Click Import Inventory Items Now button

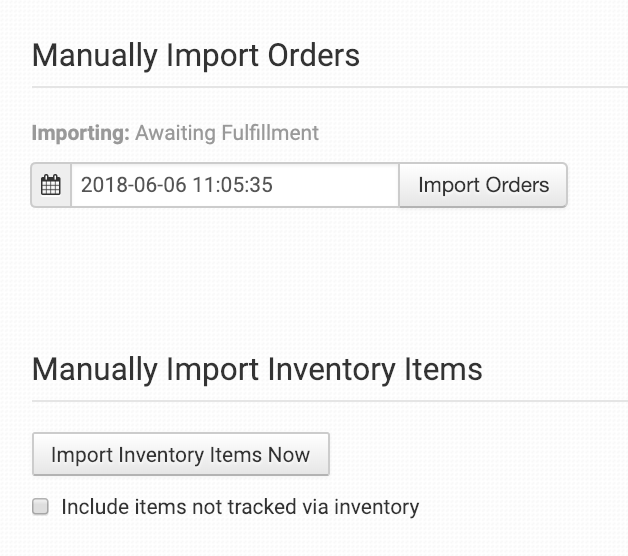pos(181,455)
